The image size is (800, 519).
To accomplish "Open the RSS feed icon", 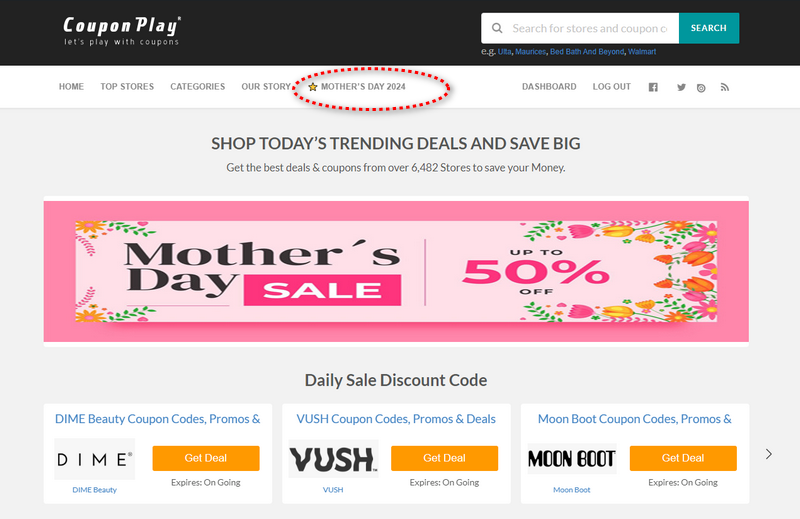I will [724, 87].
